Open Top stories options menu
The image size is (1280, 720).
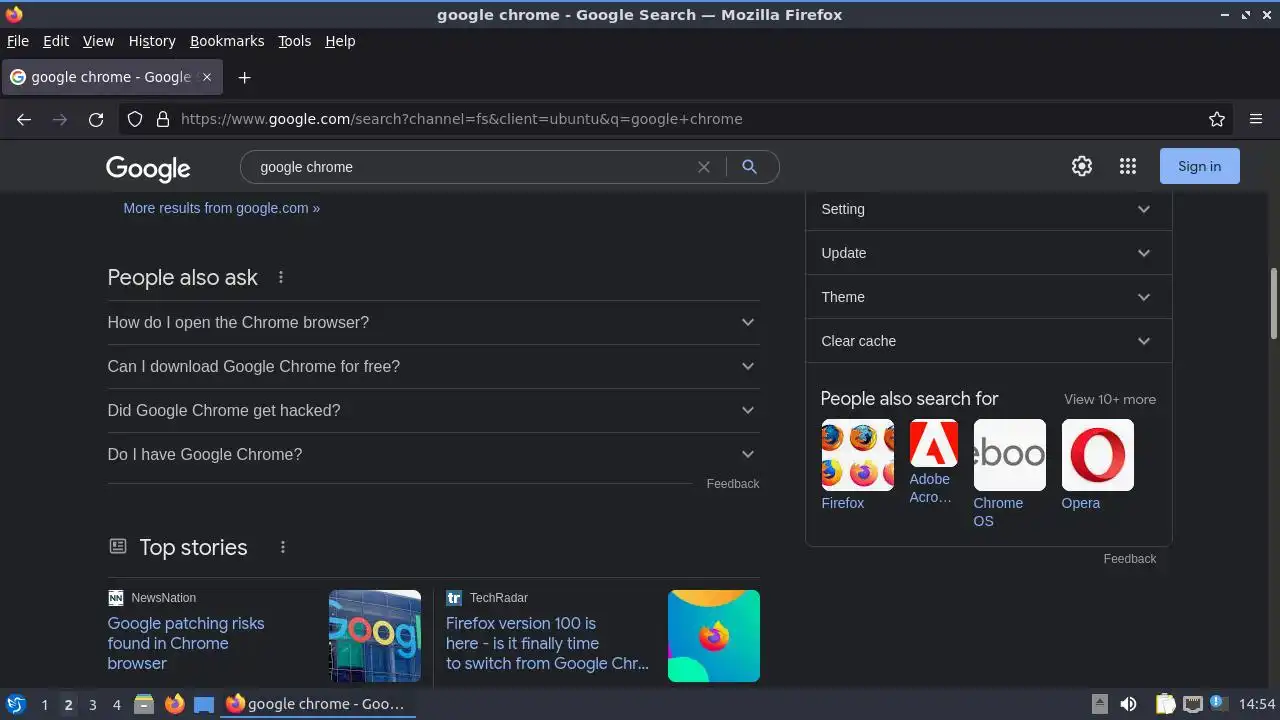coord(283,547)
